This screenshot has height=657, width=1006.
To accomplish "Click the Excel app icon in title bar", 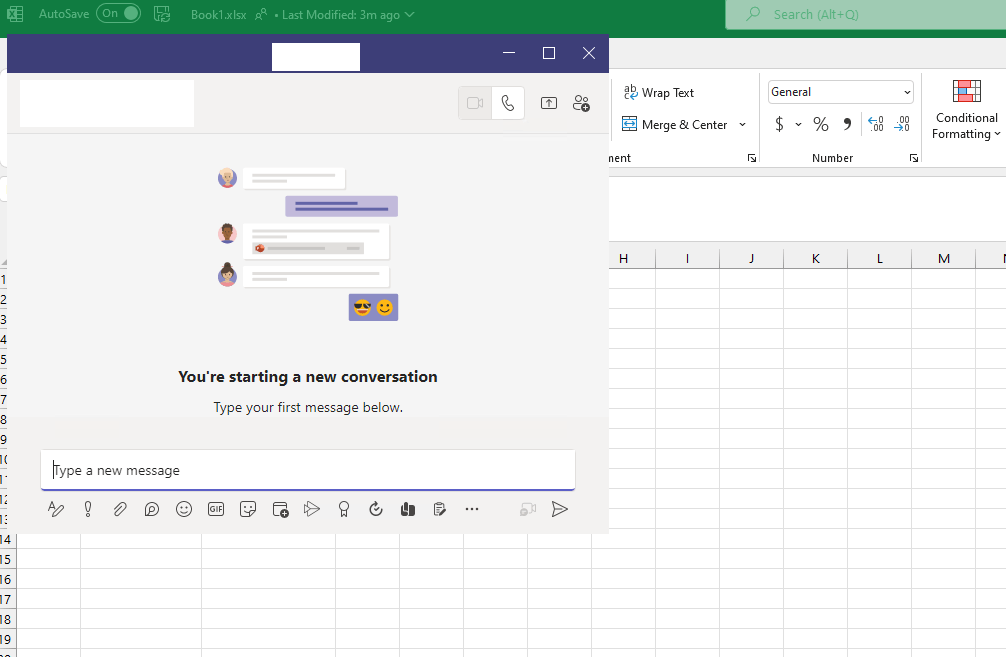I will coord(14,14).
